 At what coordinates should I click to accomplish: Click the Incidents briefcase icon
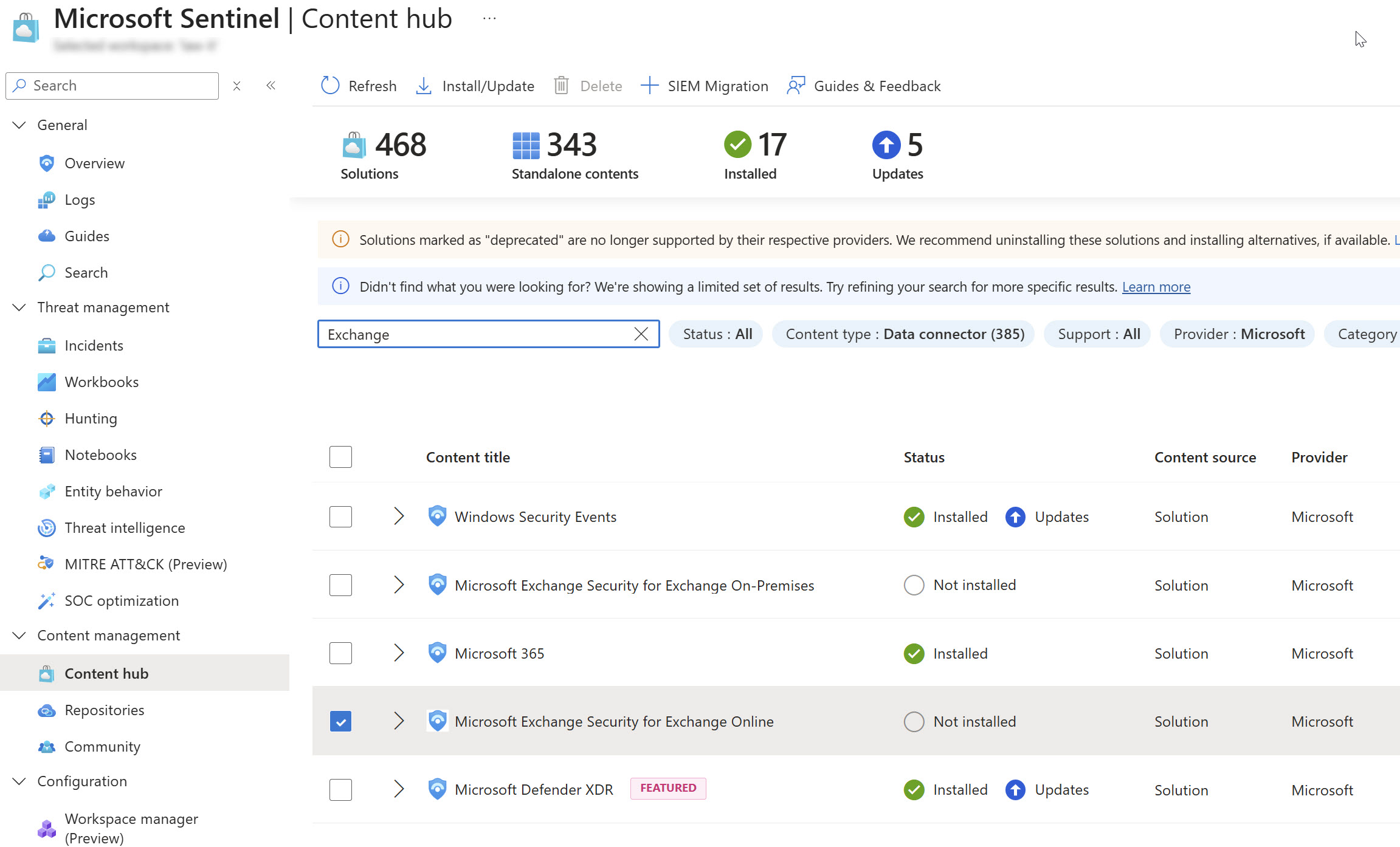click(x=47, y=346)
